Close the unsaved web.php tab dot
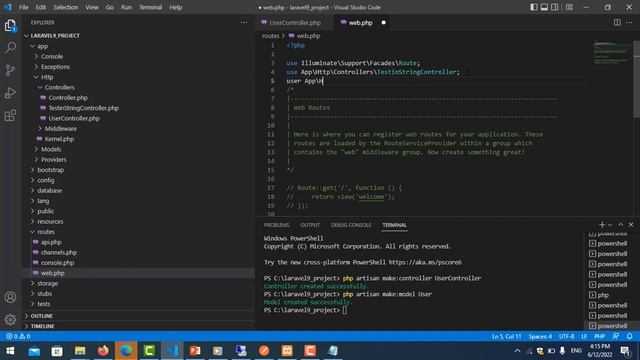 [383, 22]
